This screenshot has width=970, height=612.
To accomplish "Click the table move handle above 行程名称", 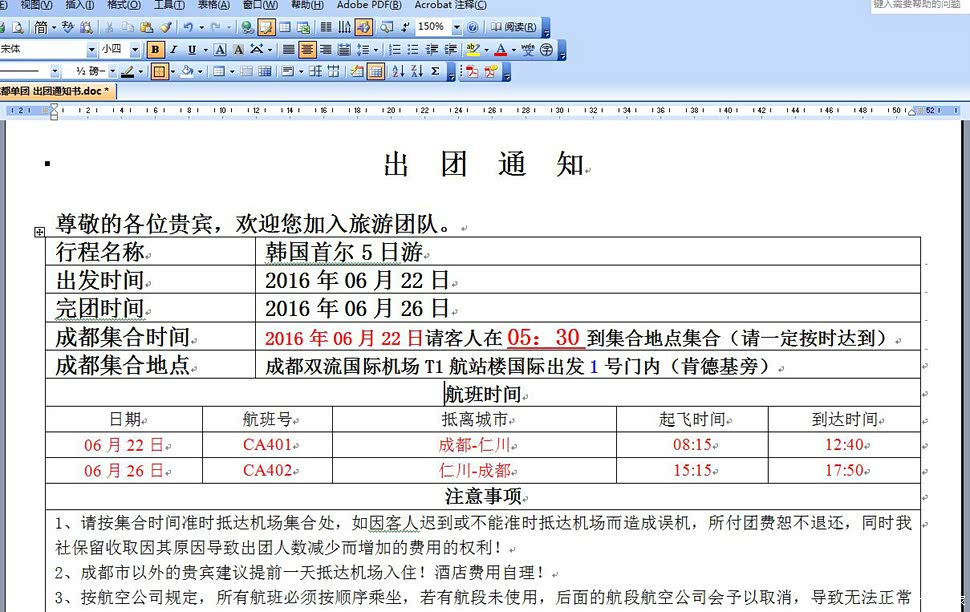I will point(39,232).
